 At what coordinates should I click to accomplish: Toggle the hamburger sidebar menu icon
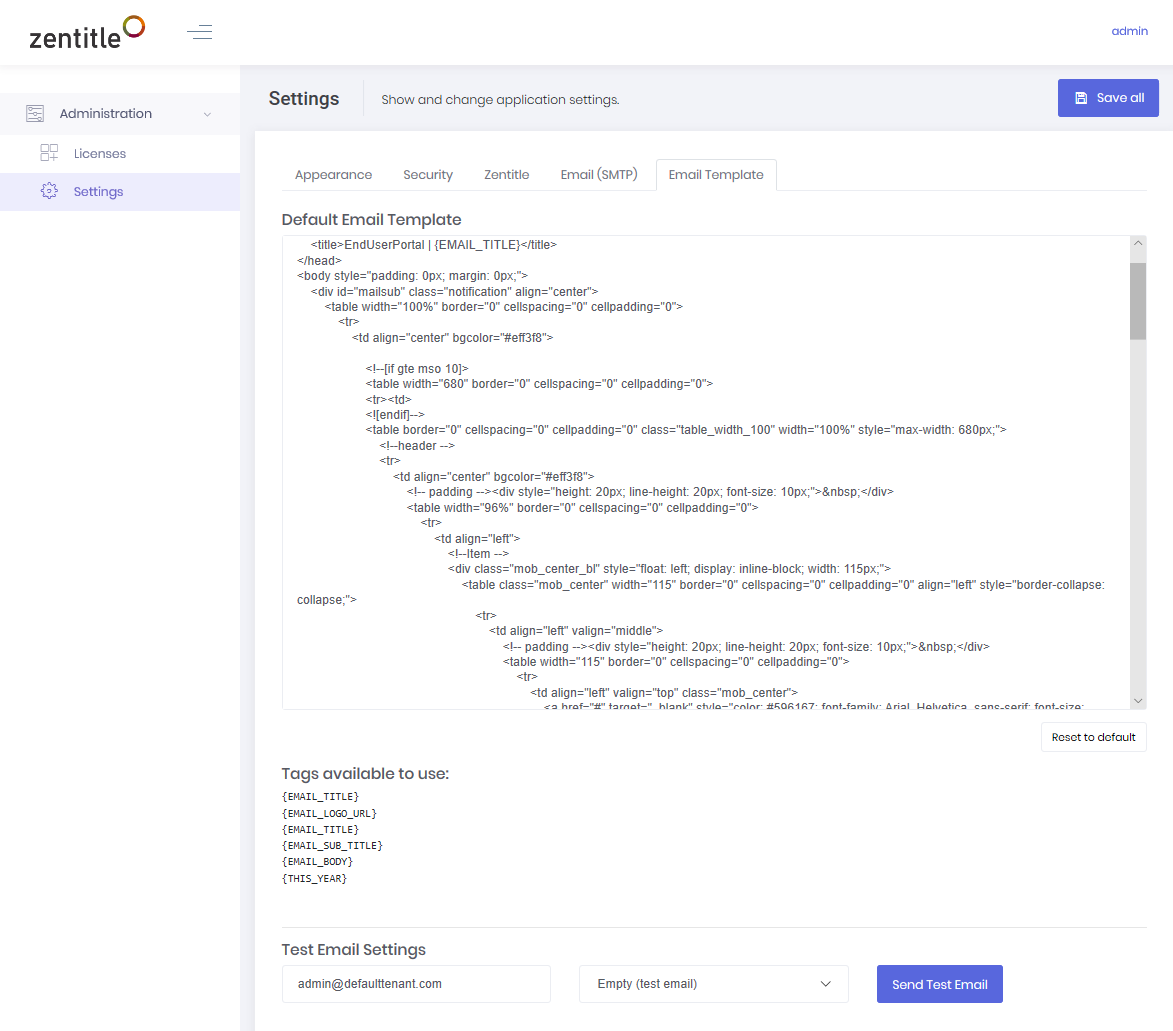tap(200, 32)
